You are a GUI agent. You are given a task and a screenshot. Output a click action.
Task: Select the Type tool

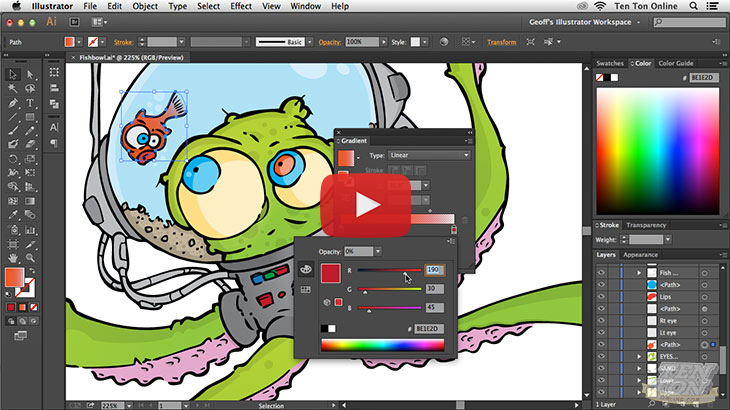(x=30, y=103)
